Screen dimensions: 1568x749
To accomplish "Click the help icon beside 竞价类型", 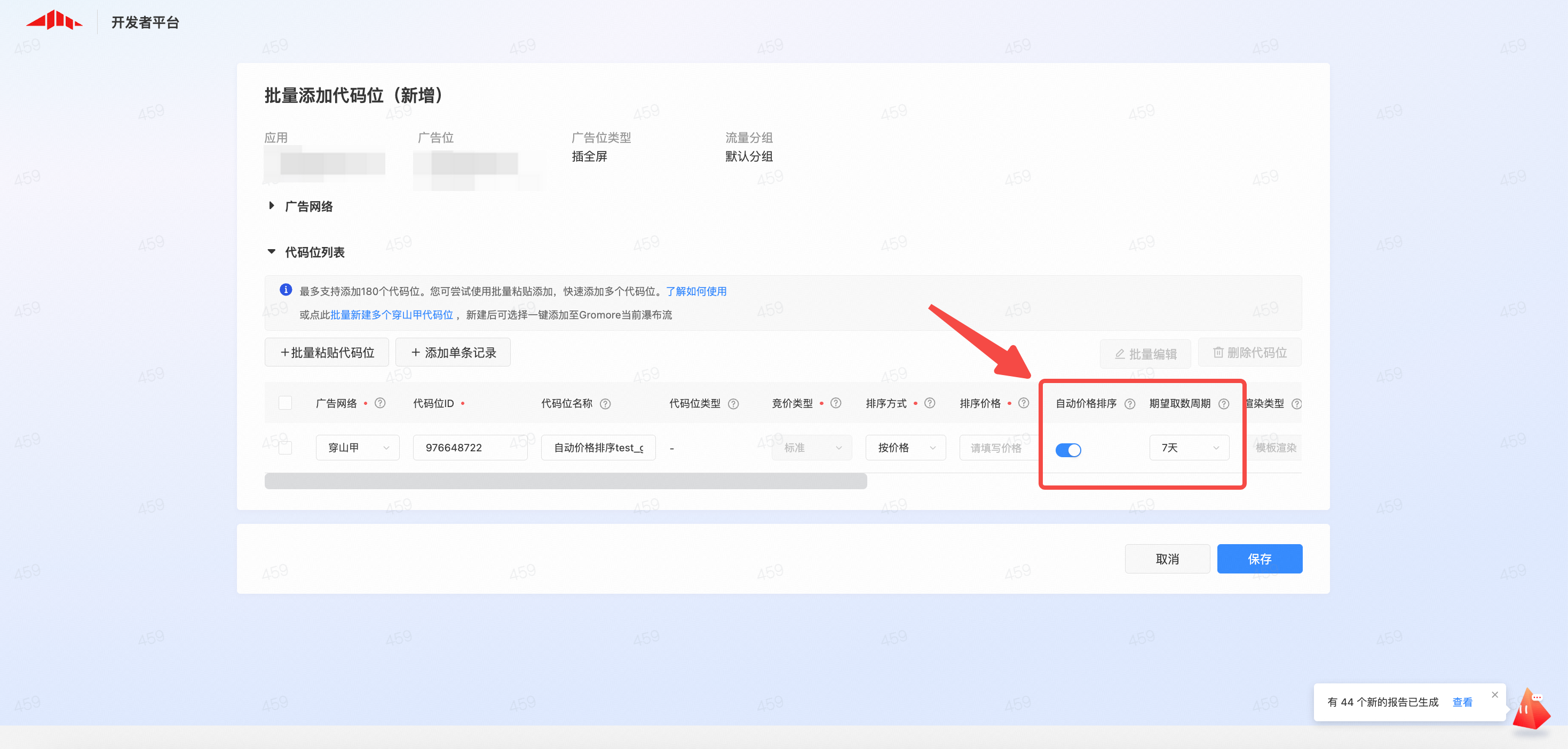I will 836,403.
